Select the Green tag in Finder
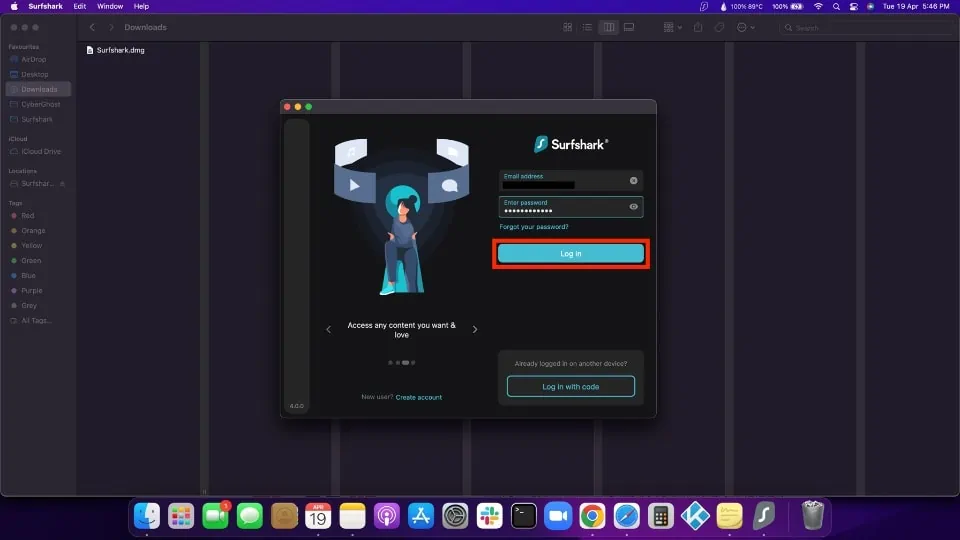 coord(38,260)
